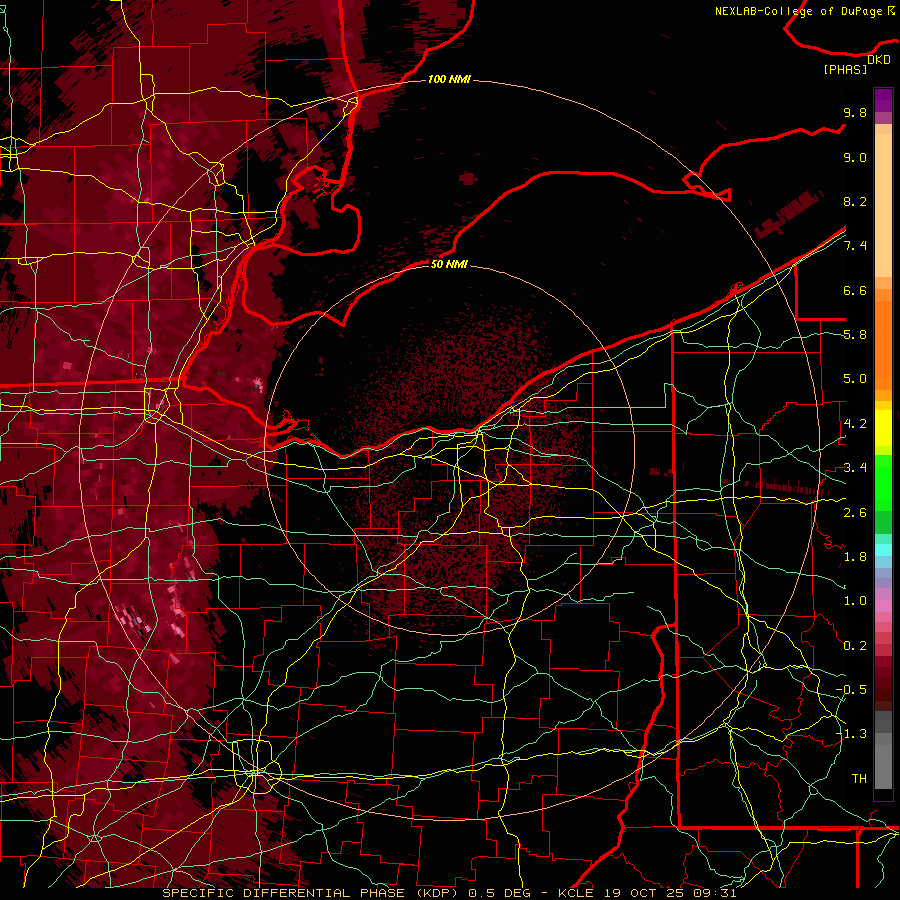Select the cyan color band beside 1.8
The height and width of the screenshot is (900, 900).
tap(883, 550)
